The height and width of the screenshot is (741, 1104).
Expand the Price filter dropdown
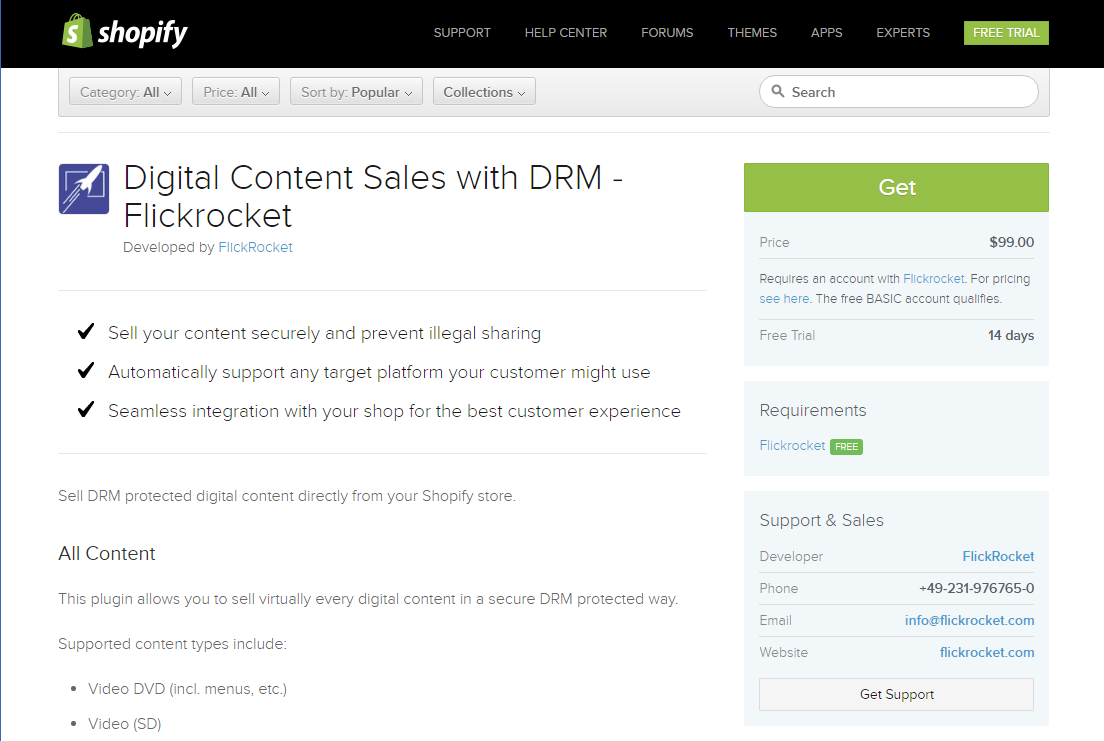click(x=236, y=92)
